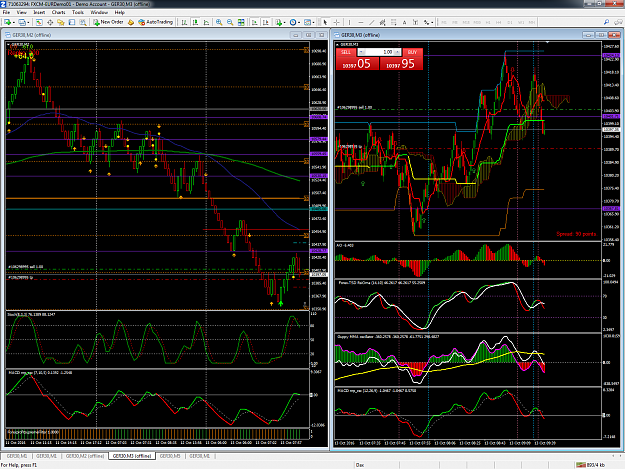The image size is (625, 469).
Task: Click the buy price 10397 95 tile
Action: click(401, 64)
